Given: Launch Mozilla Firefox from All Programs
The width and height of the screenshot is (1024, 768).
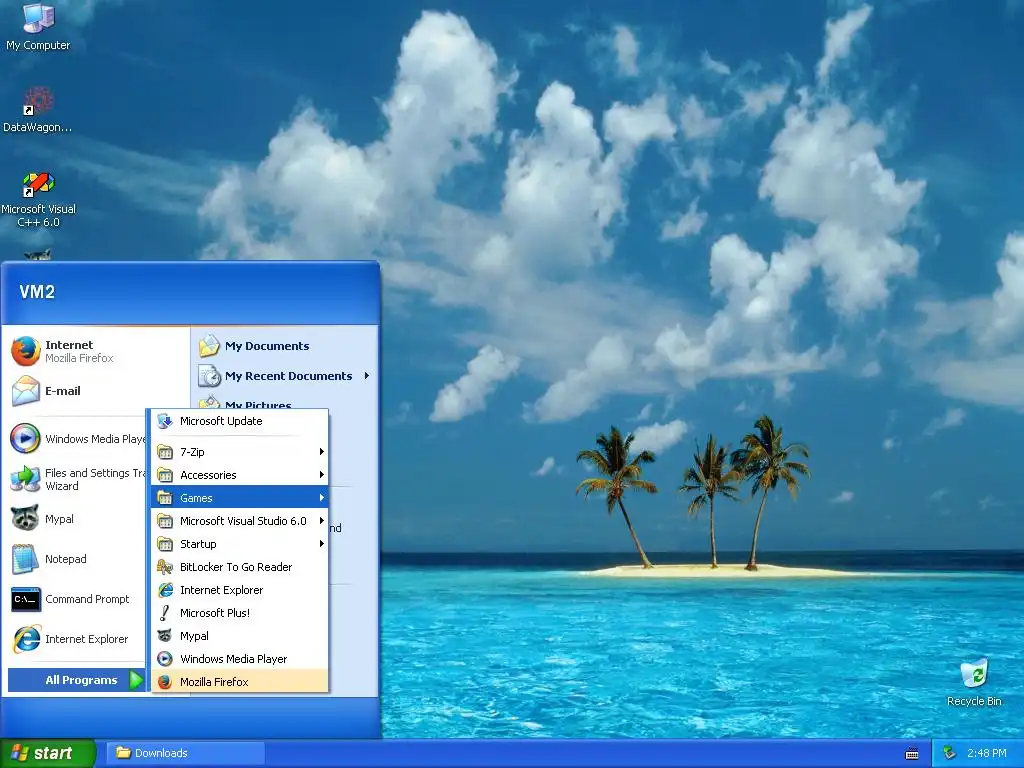Looking at the screenshot, I should 240,682.
